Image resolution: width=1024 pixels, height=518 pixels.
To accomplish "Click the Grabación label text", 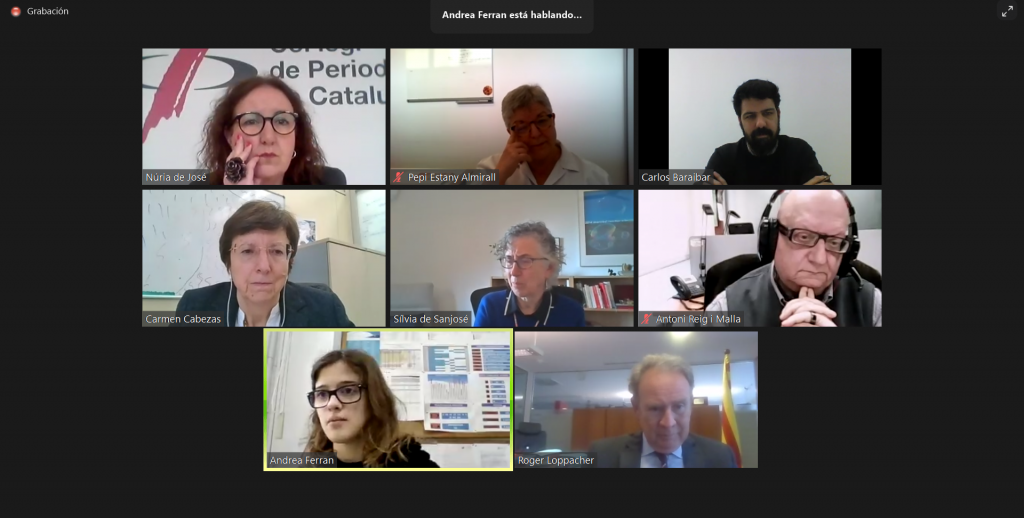I will 48,12.
